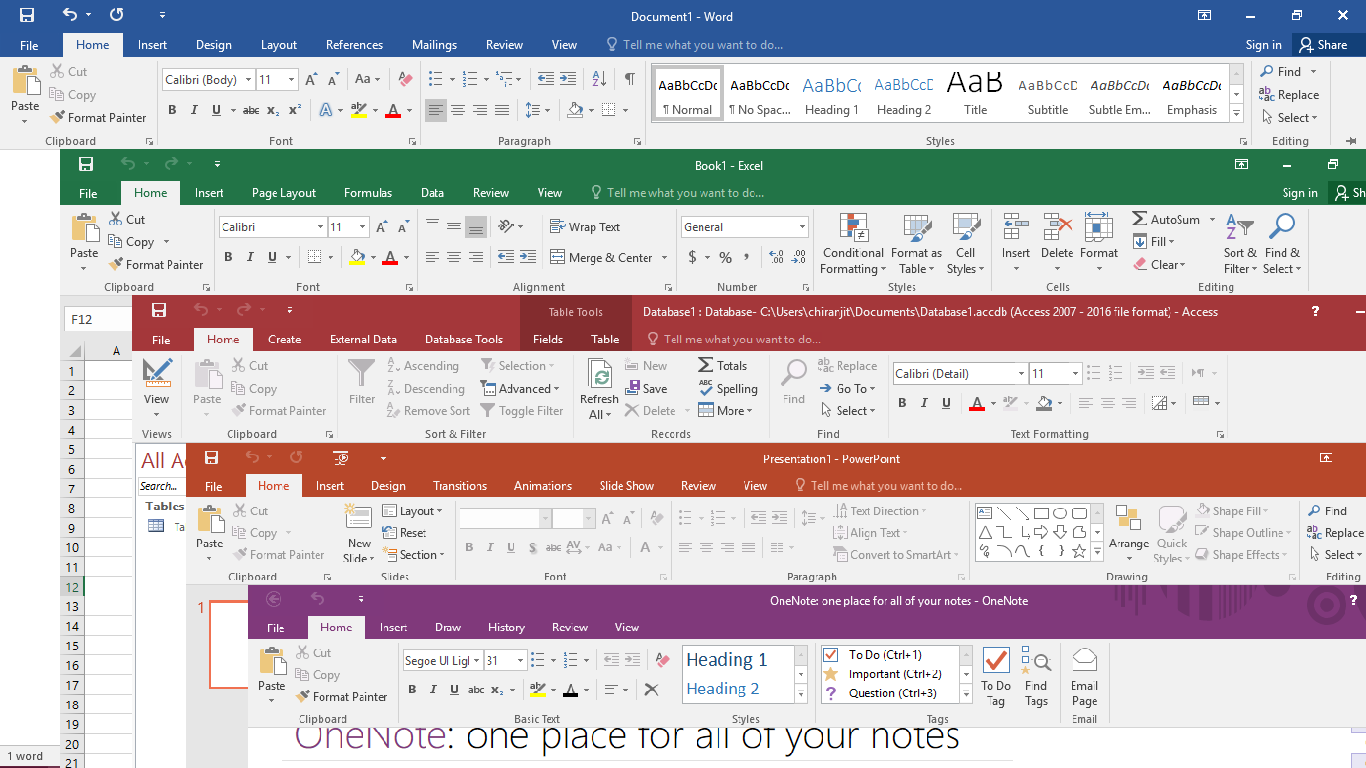
Task: Expand the Layout dropdown in PowerPoint
Action: pos(440,510)
